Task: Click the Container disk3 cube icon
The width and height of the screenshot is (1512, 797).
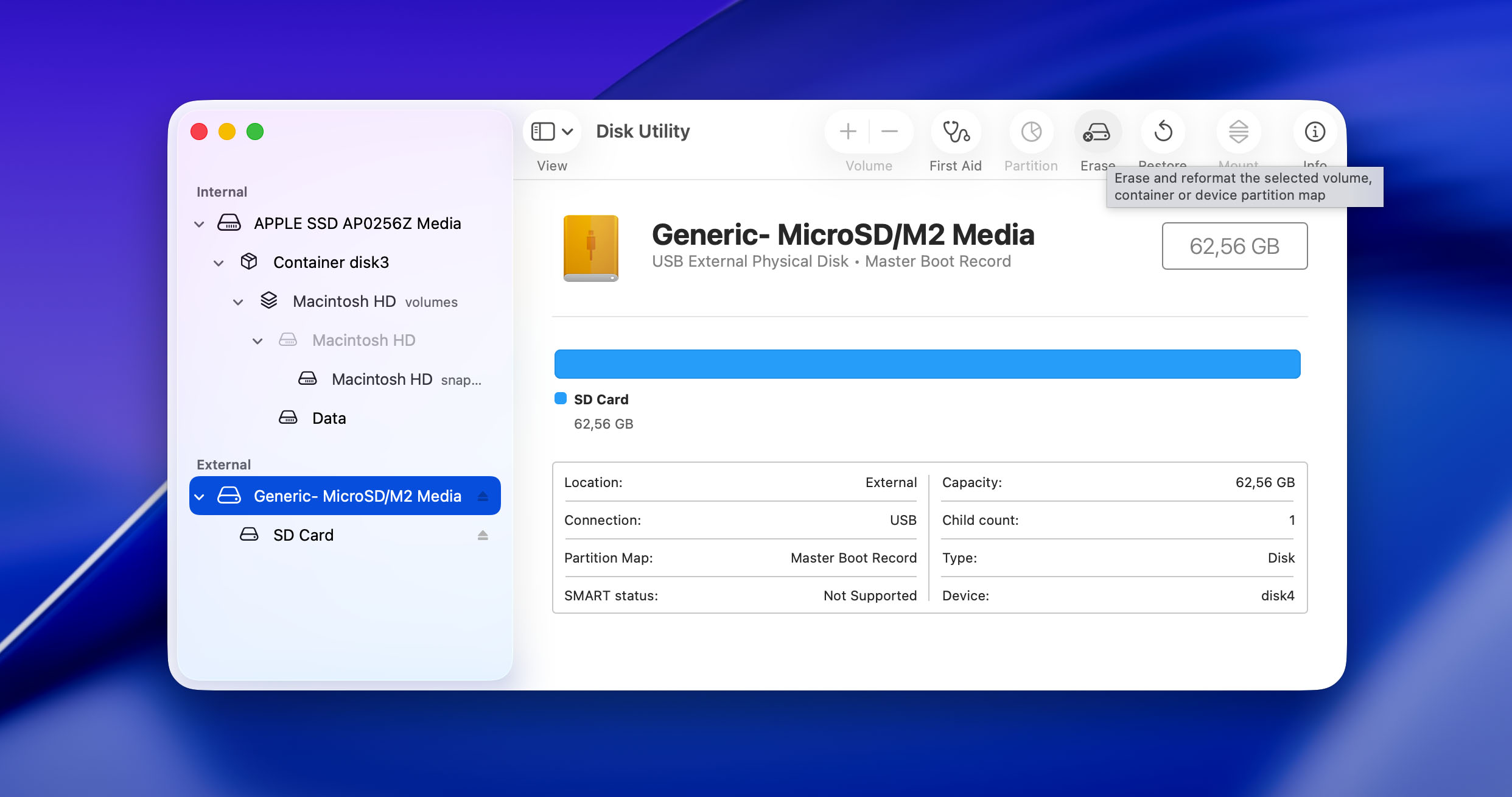Action: (x=249, y=262)
